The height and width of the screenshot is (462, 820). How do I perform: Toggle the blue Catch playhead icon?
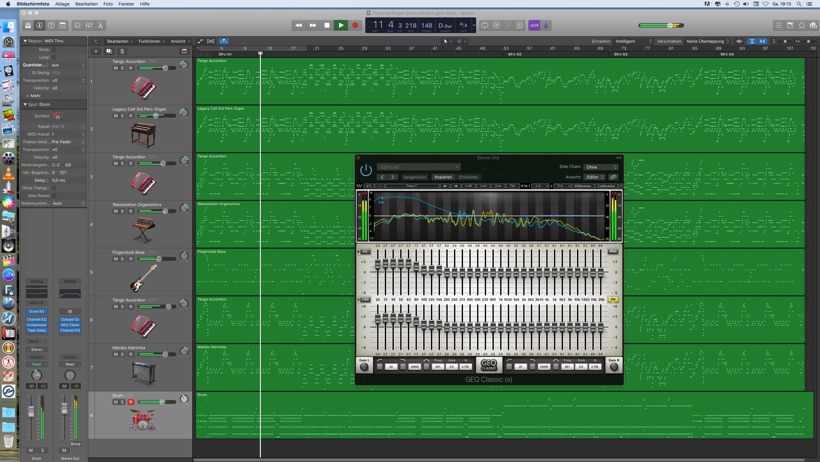223,41
